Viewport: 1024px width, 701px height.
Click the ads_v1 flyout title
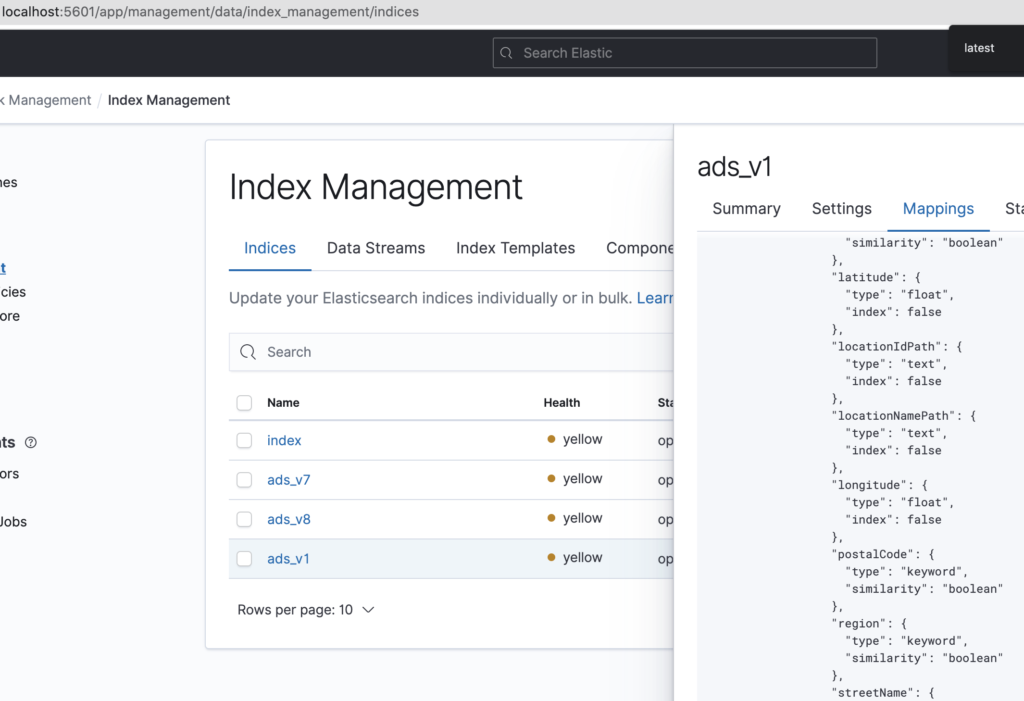735,167
